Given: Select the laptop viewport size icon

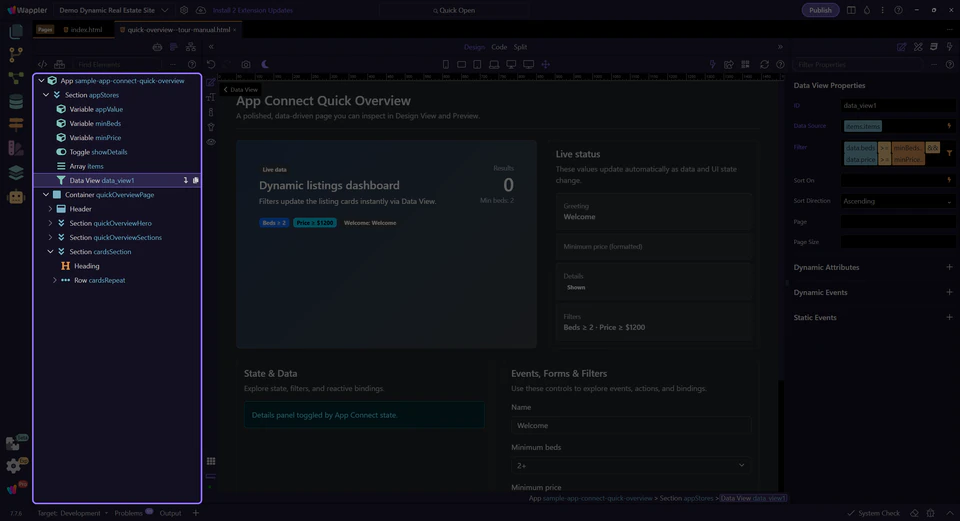Looking at the screenshot, I should (x=493, y=64).
